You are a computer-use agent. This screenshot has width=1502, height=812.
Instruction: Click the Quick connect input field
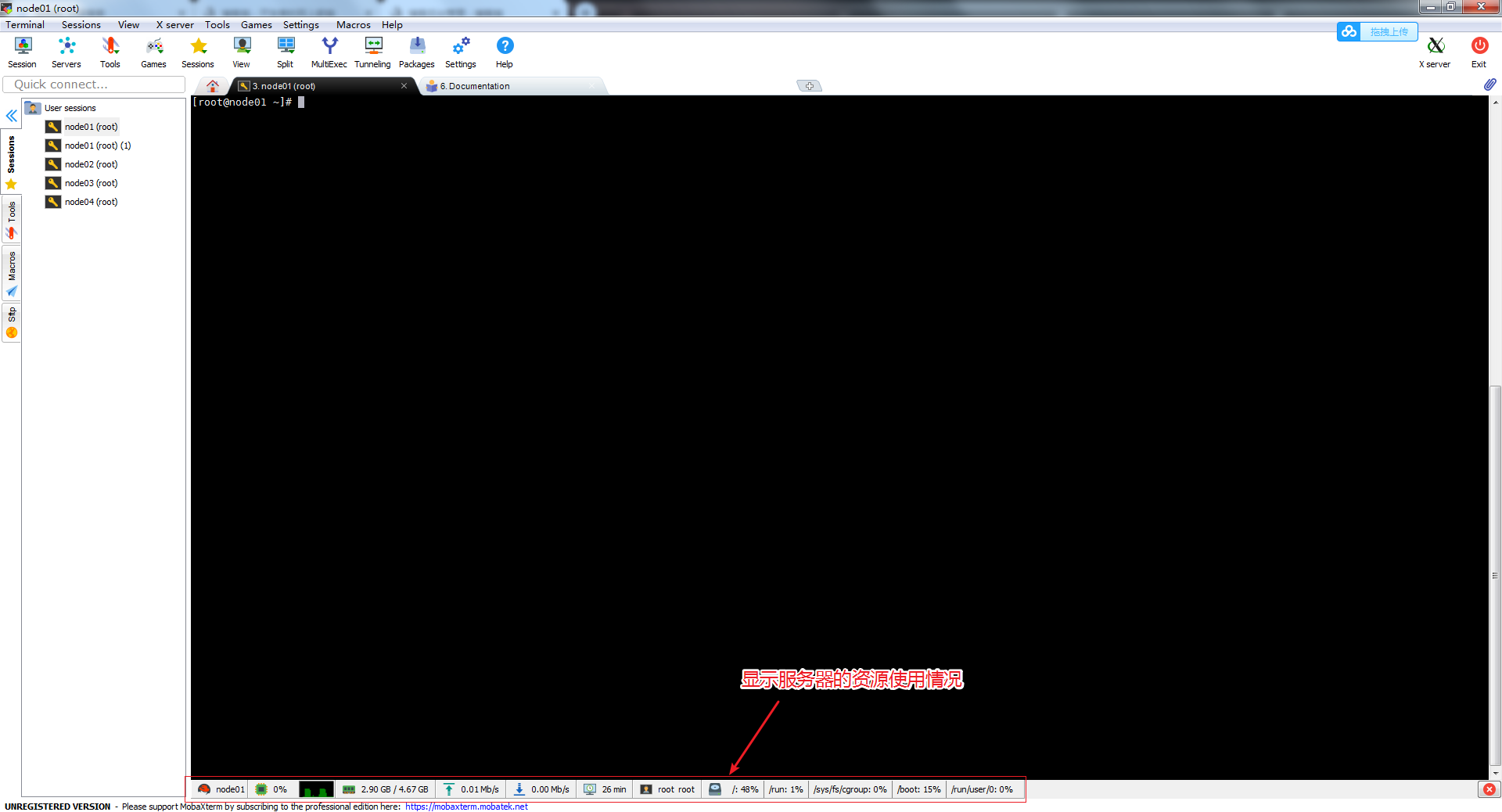(93, 84)
